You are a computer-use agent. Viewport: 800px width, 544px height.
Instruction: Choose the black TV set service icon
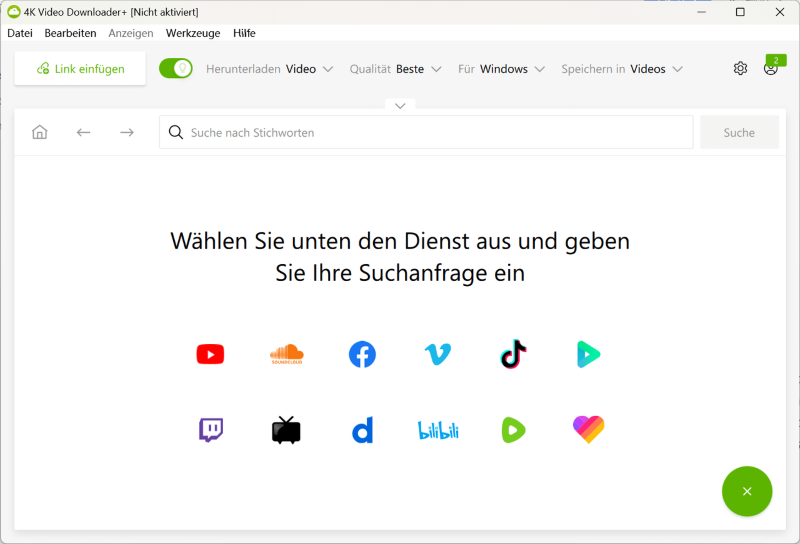(x=286, y=430)
